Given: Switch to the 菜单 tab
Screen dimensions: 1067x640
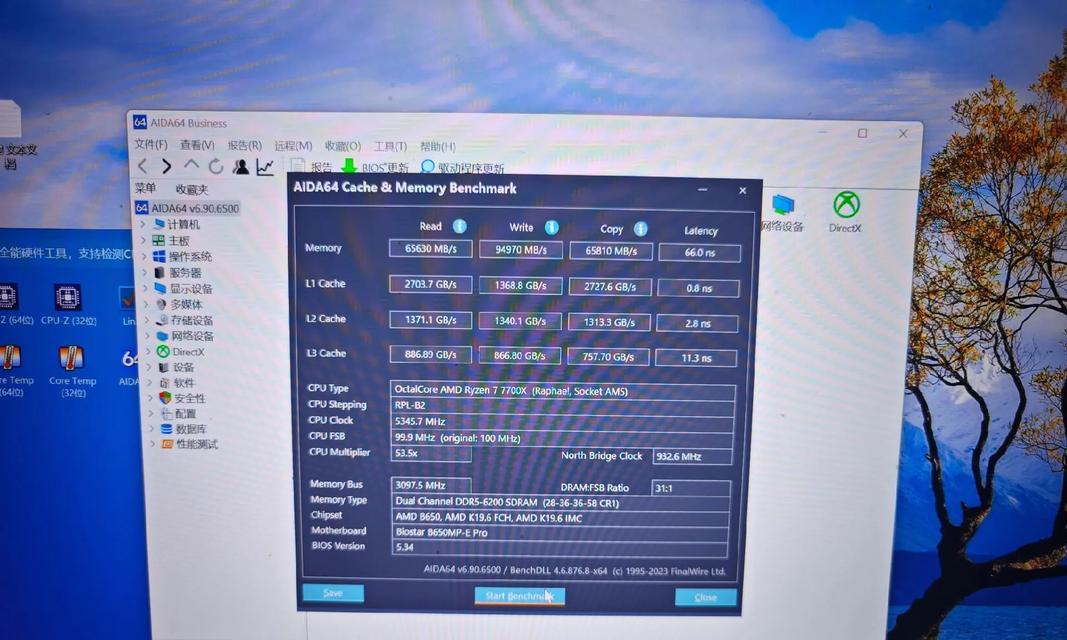Looking at the screenshot, I should point(146,188).
